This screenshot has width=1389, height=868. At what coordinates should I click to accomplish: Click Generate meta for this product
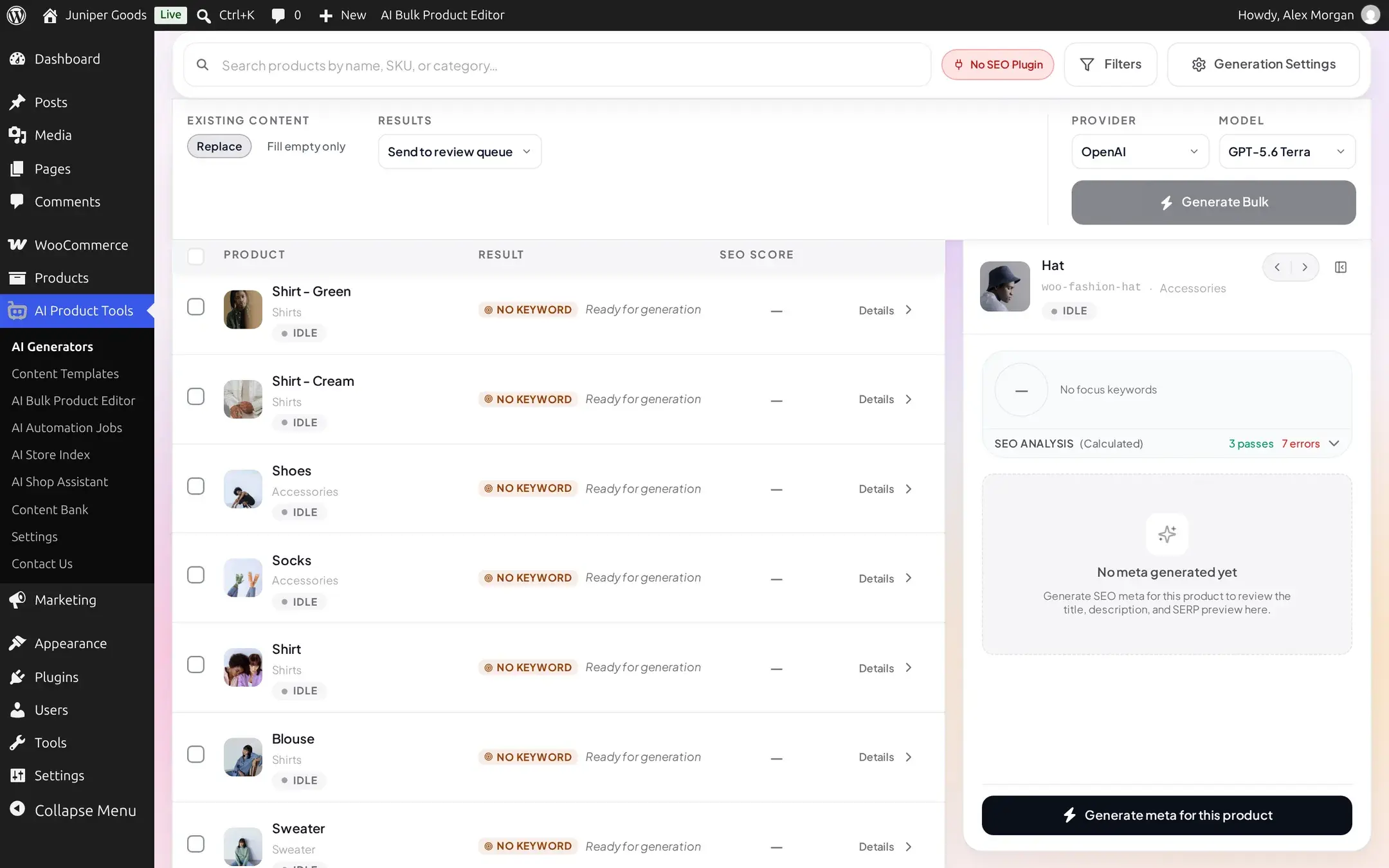tap(1167, 815)
